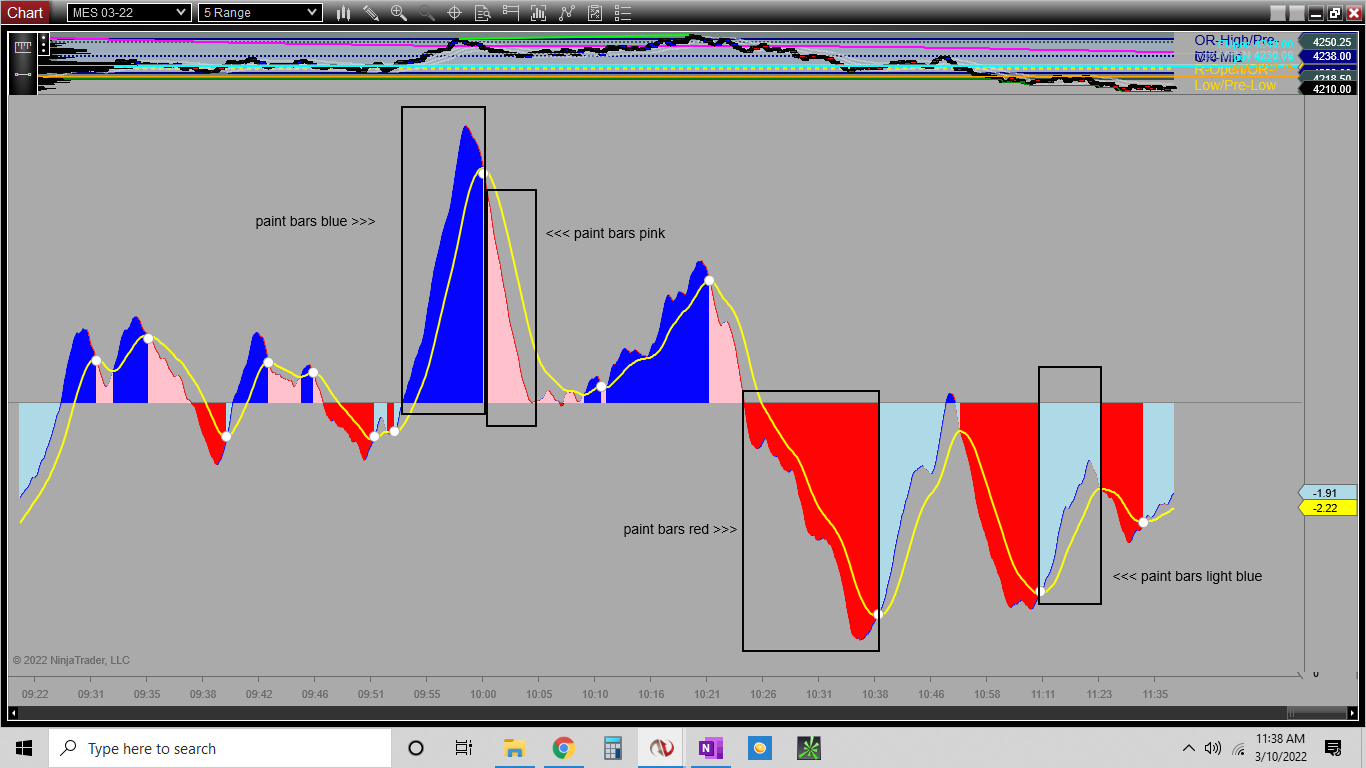Open the Indicators line-graph icon
This screenshot has height=768, width=1366.
567,13
